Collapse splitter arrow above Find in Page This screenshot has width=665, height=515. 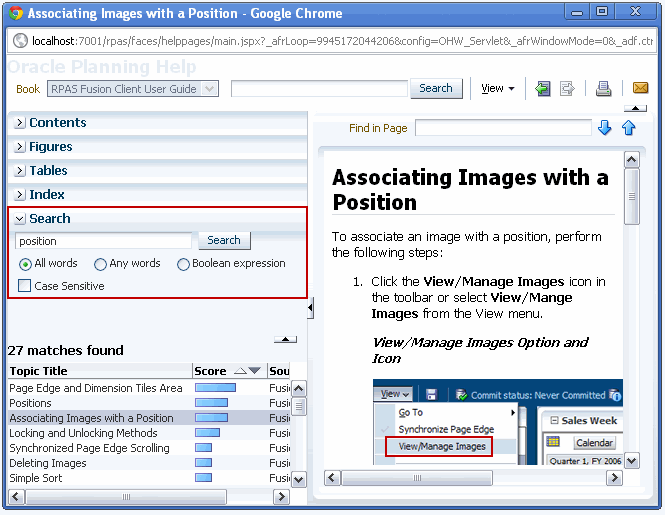[635, 108]
